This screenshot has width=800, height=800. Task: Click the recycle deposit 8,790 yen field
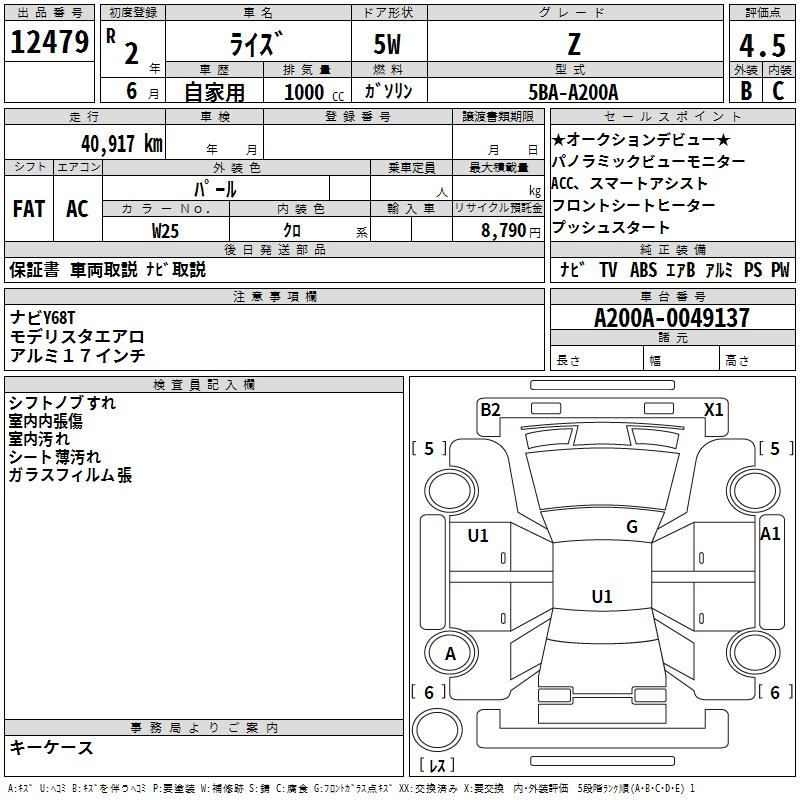pyautogui.click(x=498, y=230)
